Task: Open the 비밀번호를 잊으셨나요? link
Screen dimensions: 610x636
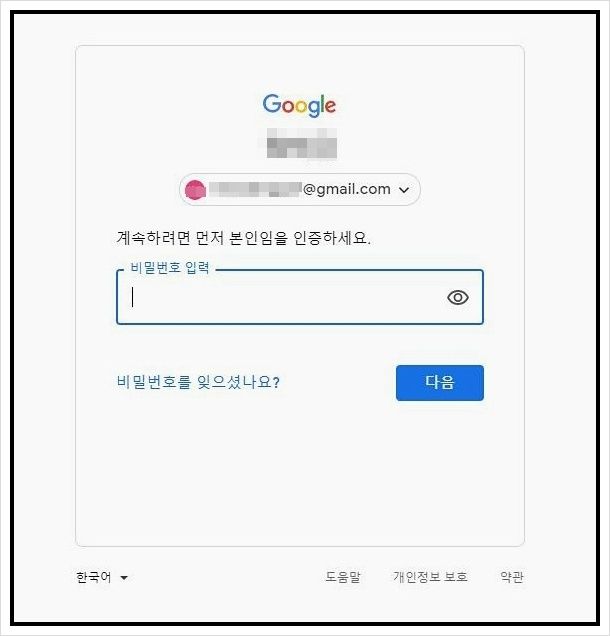Action: coord(198,382)
